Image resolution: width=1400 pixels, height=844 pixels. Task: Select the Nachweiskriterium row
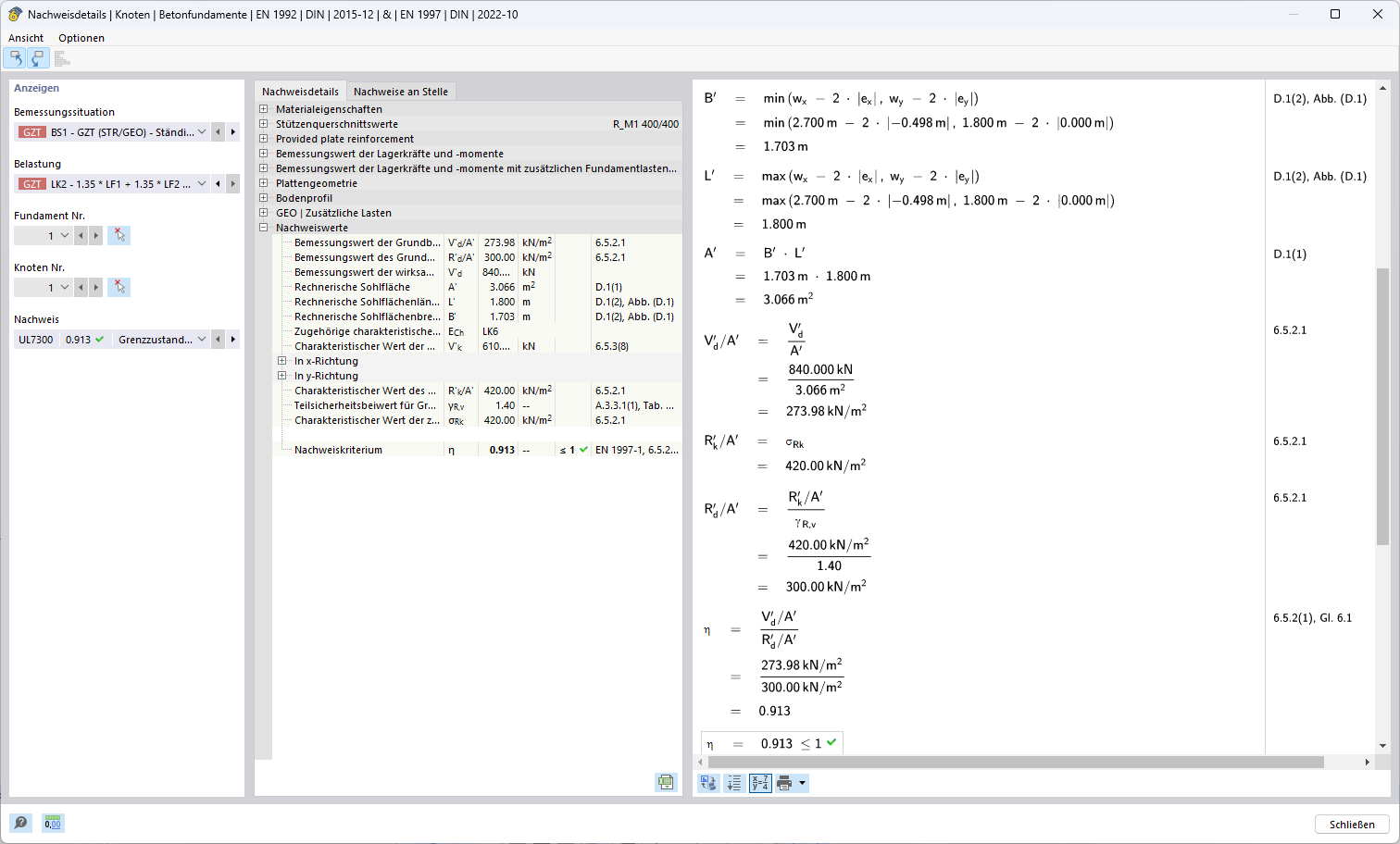(x=478, y=450)
